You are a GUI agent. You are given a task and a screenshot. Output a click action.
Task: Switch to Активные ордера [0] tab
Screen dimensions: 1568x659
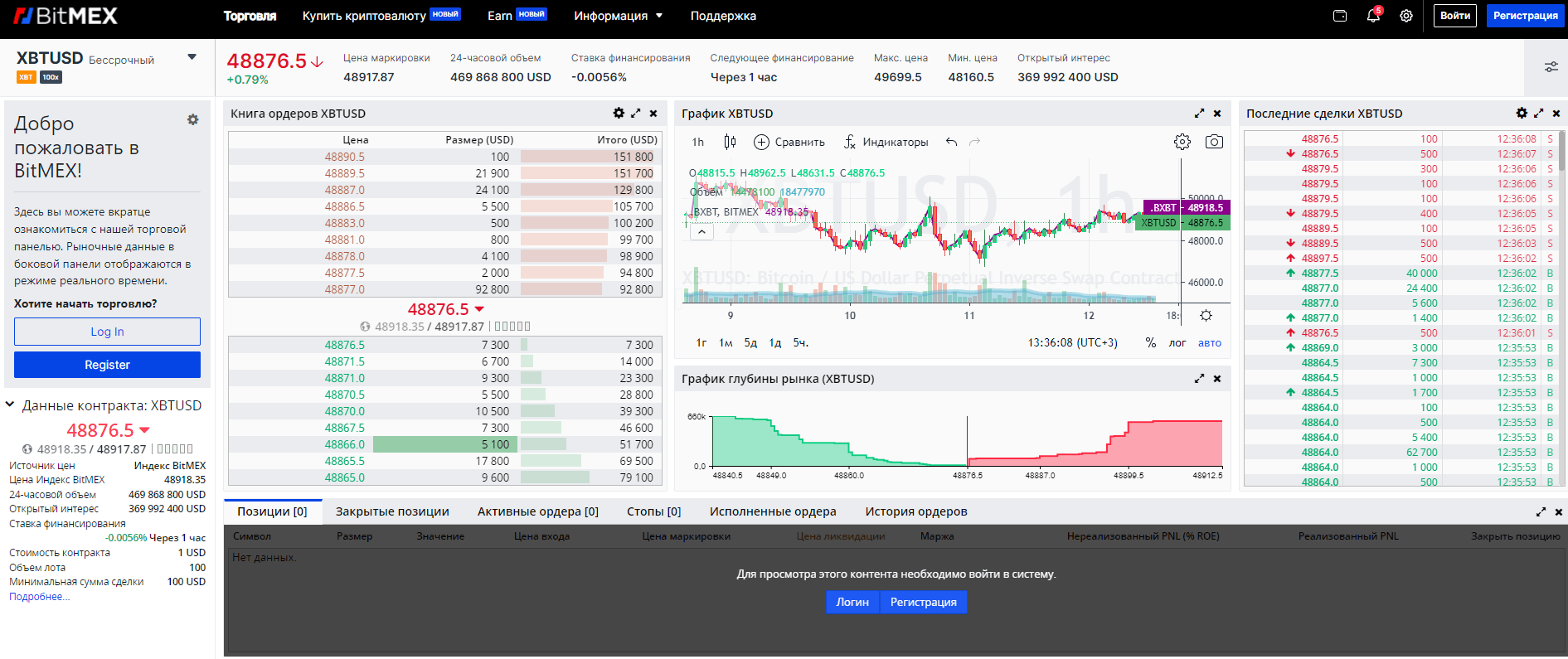pyautogui.click(x=538, y=511)
